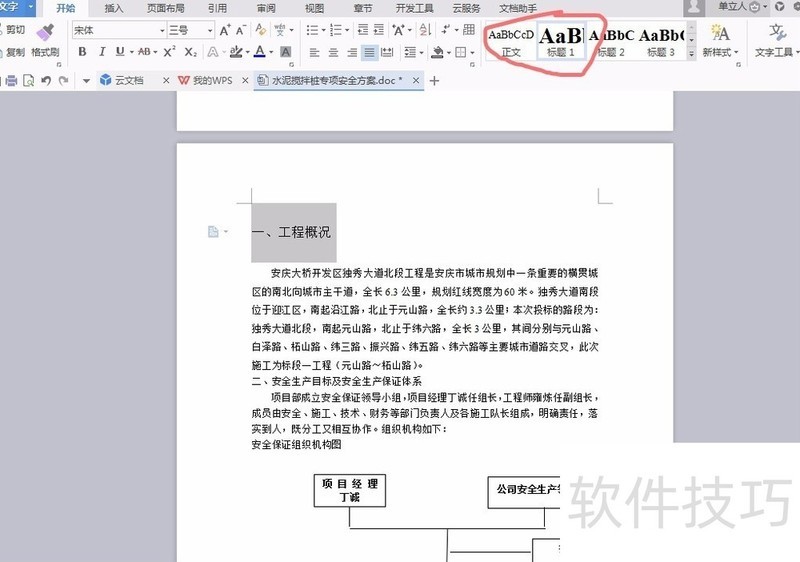Click the sort A-Z icon
This screenshot has width=800, height=562.
426,30
